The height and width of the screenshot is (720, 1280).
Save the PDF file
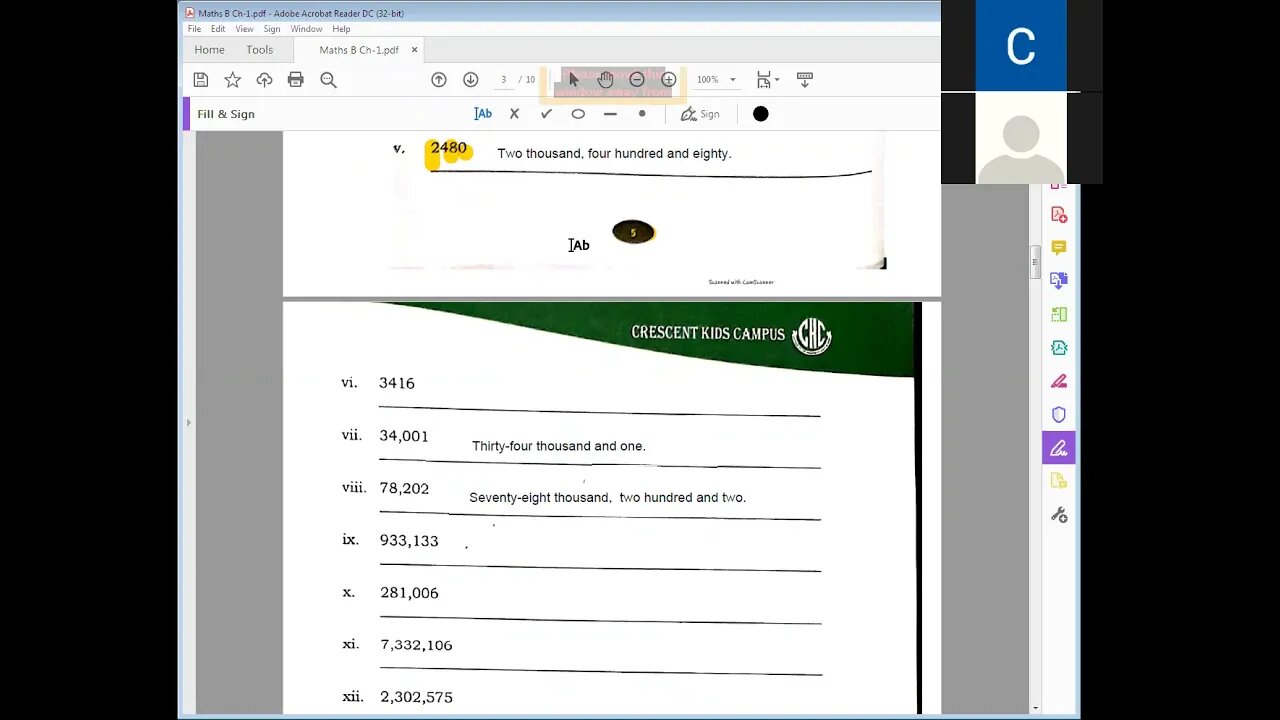(x=201, y=80)
